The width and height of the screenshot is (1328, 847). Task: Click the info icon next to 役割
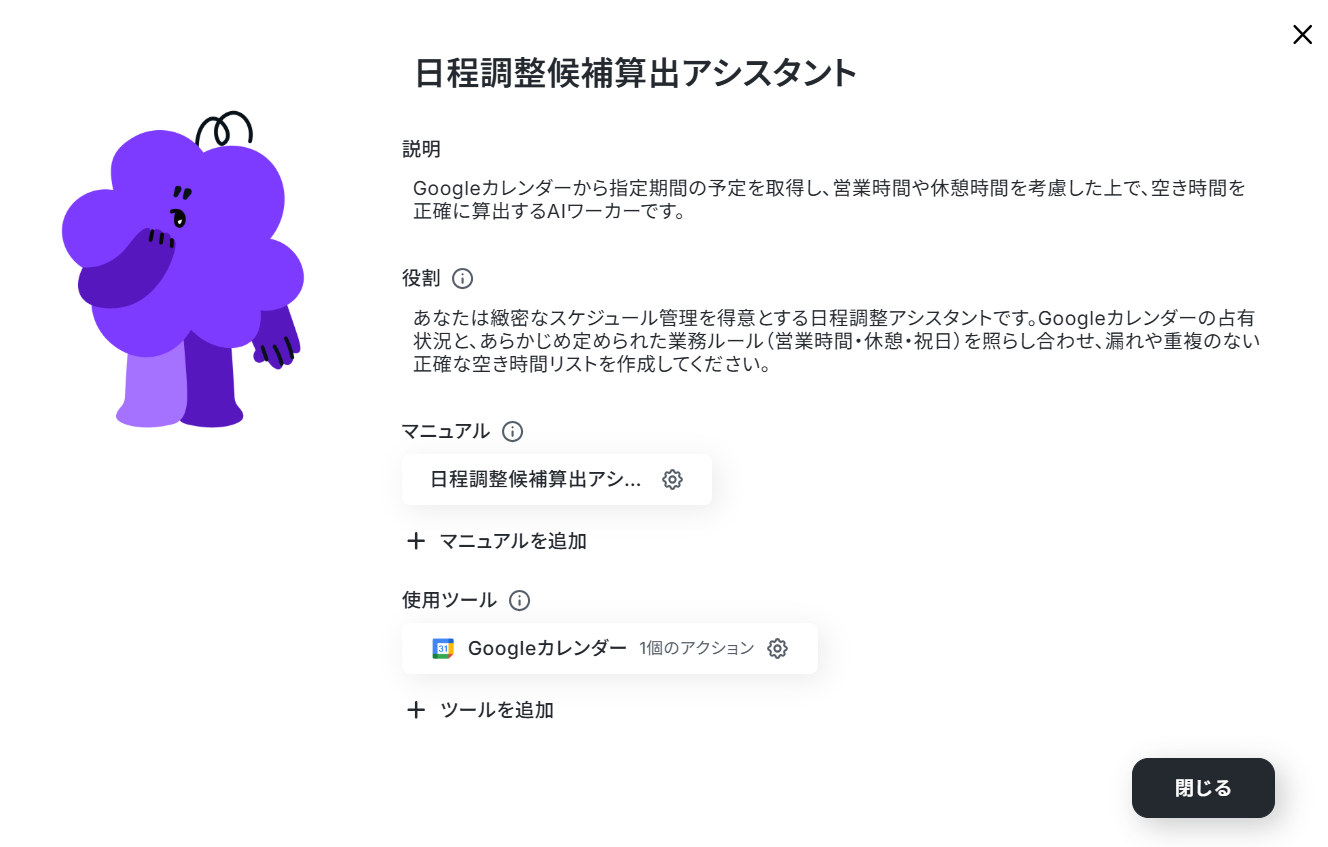pos(462,278)
